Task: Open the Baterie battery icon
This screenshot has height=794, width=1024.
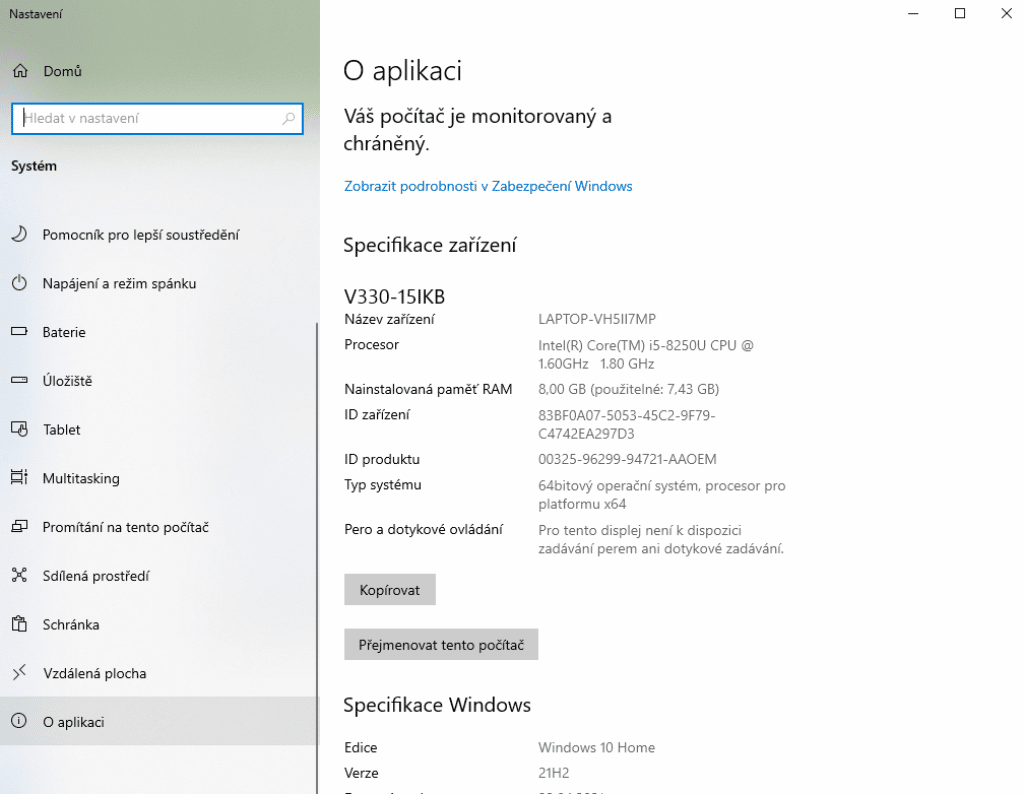Action: 20,332
